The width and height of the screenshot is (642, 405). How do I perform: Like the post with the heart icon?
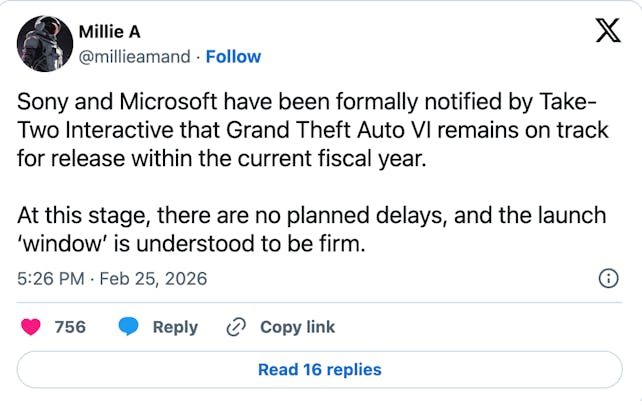pos(32,327)
